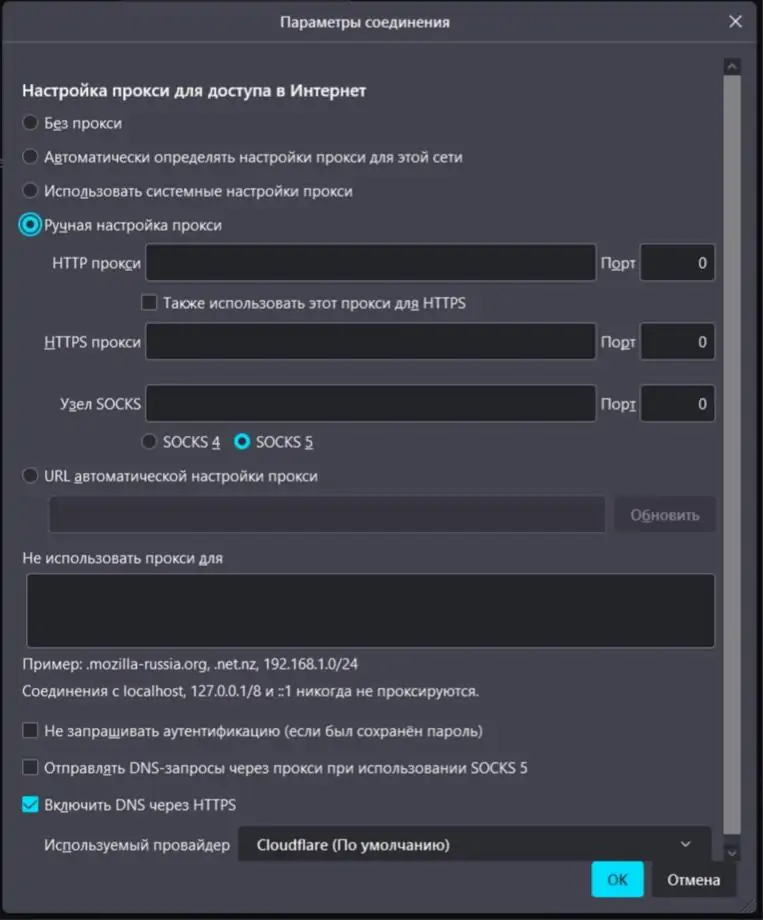
Task: Click the OK button
Action: pyautogui.click(x=617, y=880)
